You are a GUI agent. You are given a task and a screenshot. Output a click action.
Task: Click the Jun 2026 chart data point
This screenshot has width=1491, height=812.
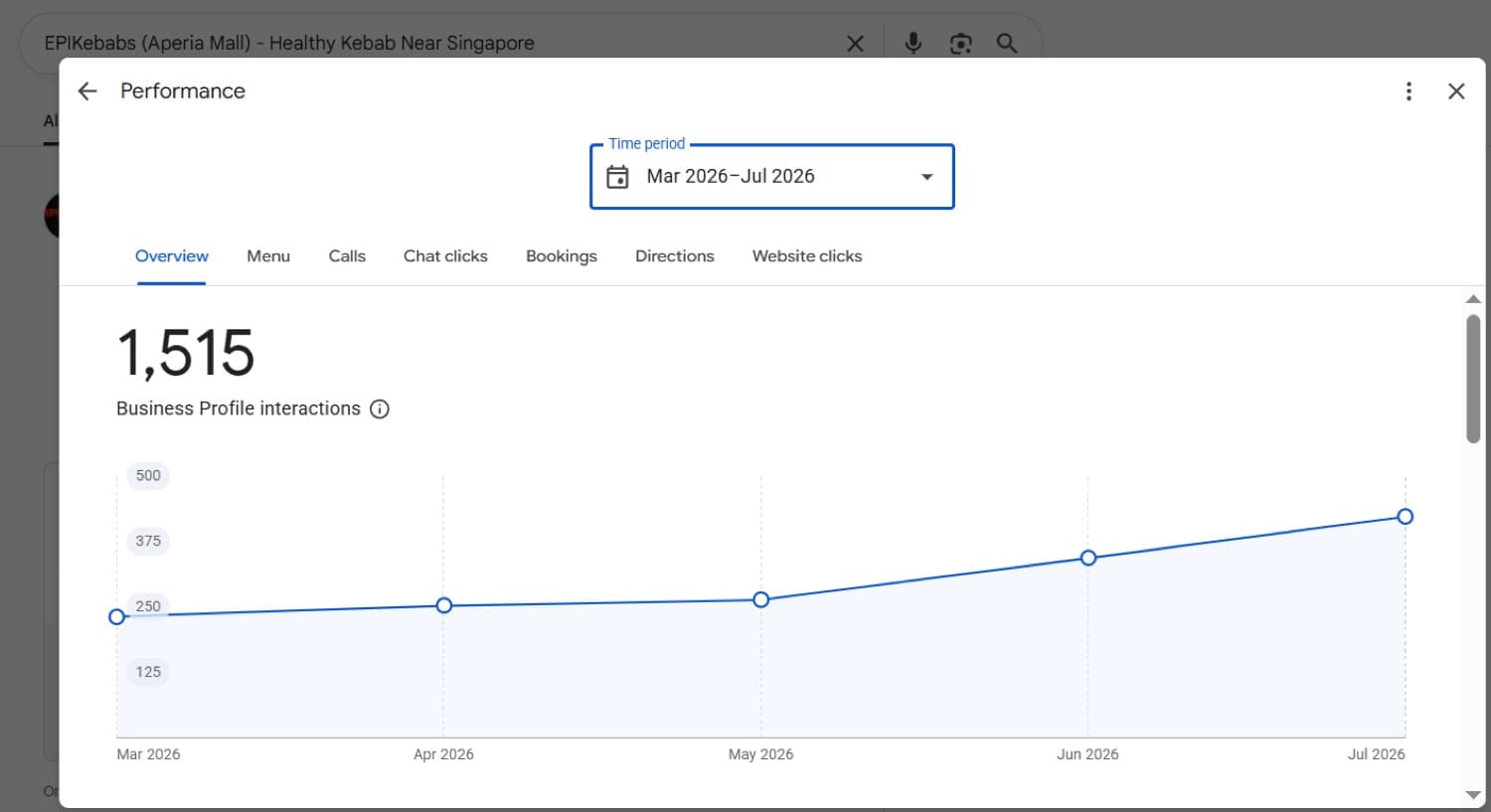1088,558
